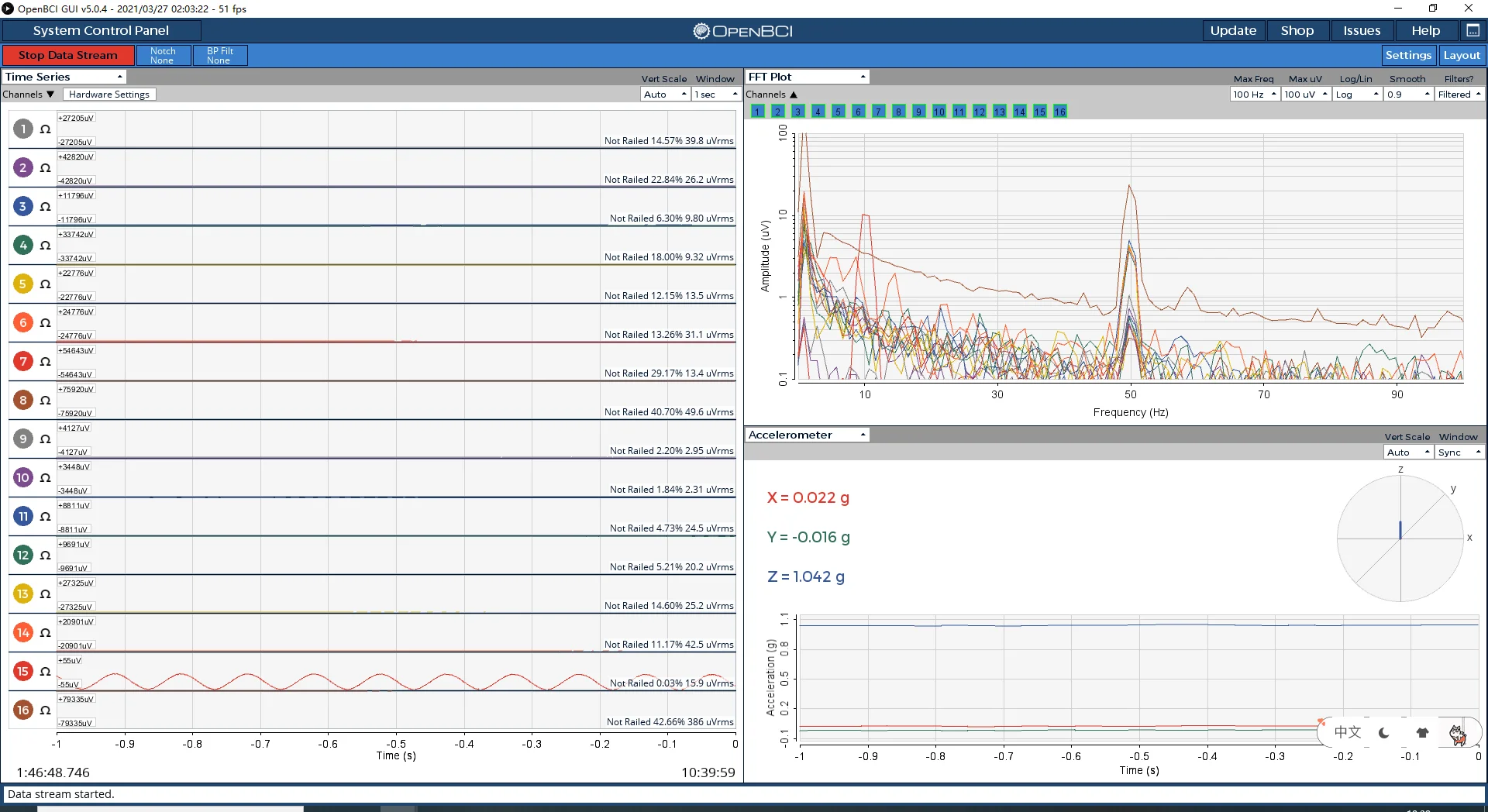This screenshot has width=1488, height=812.
Task: Click the channel 1 impedance ohm icon
Action: coord(45,129)
